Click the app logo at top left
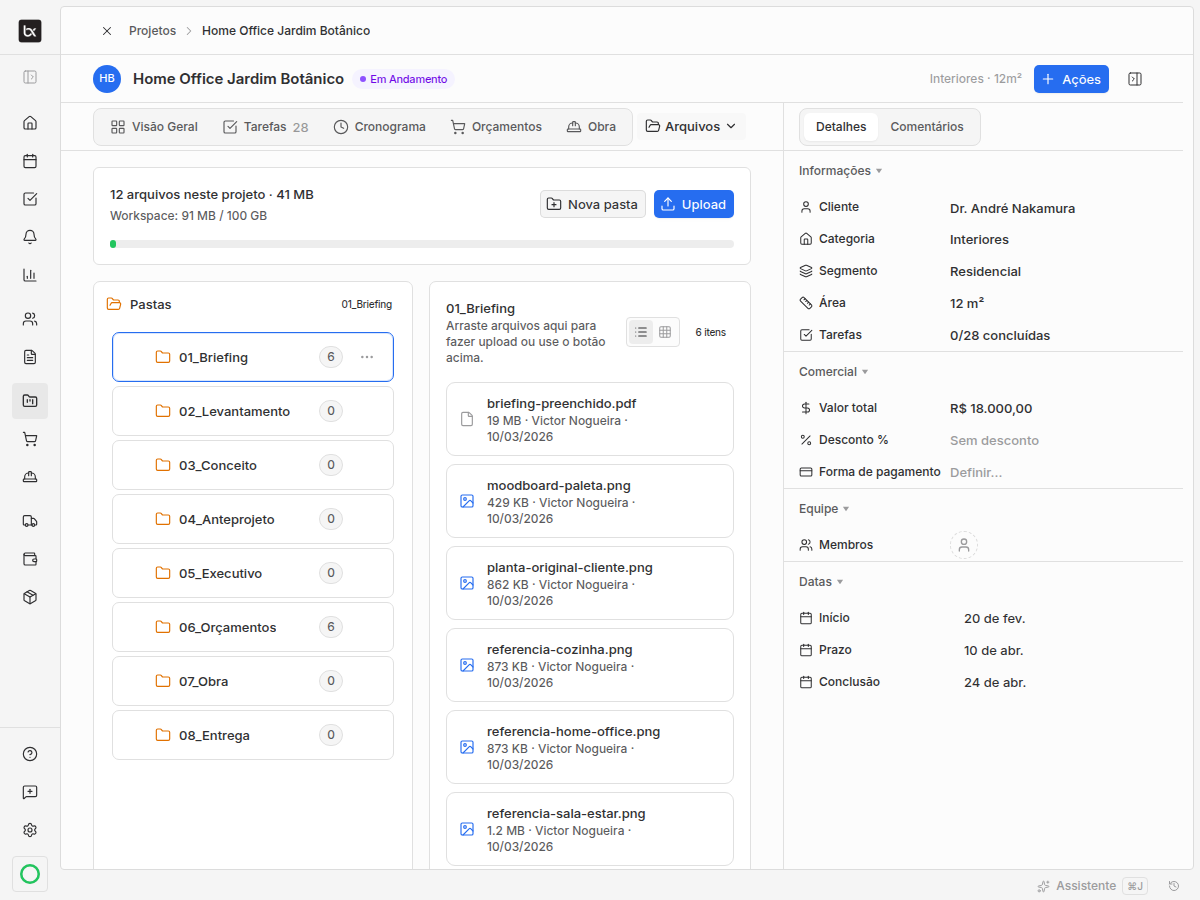The height and width of the screenshot is (900, 1200). pos(30,32)
